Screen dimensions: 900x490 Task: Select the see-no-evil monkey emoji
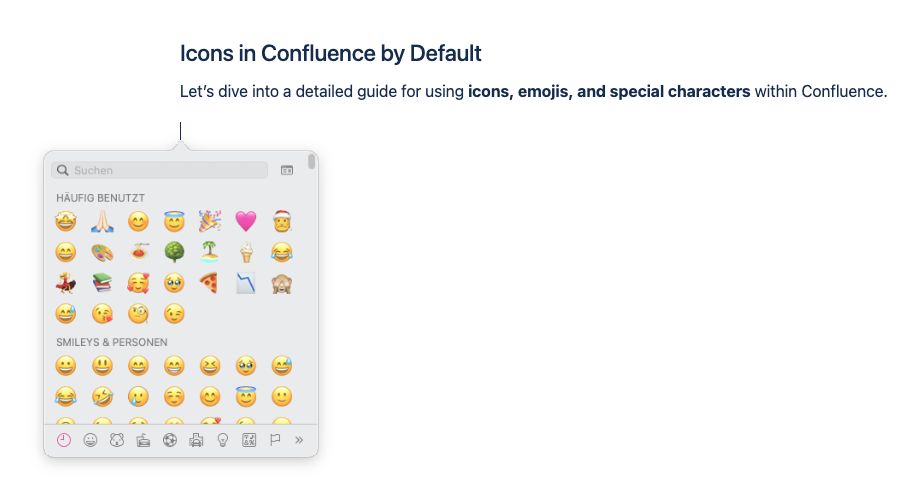pyautogui.click(x=281, y=283)
